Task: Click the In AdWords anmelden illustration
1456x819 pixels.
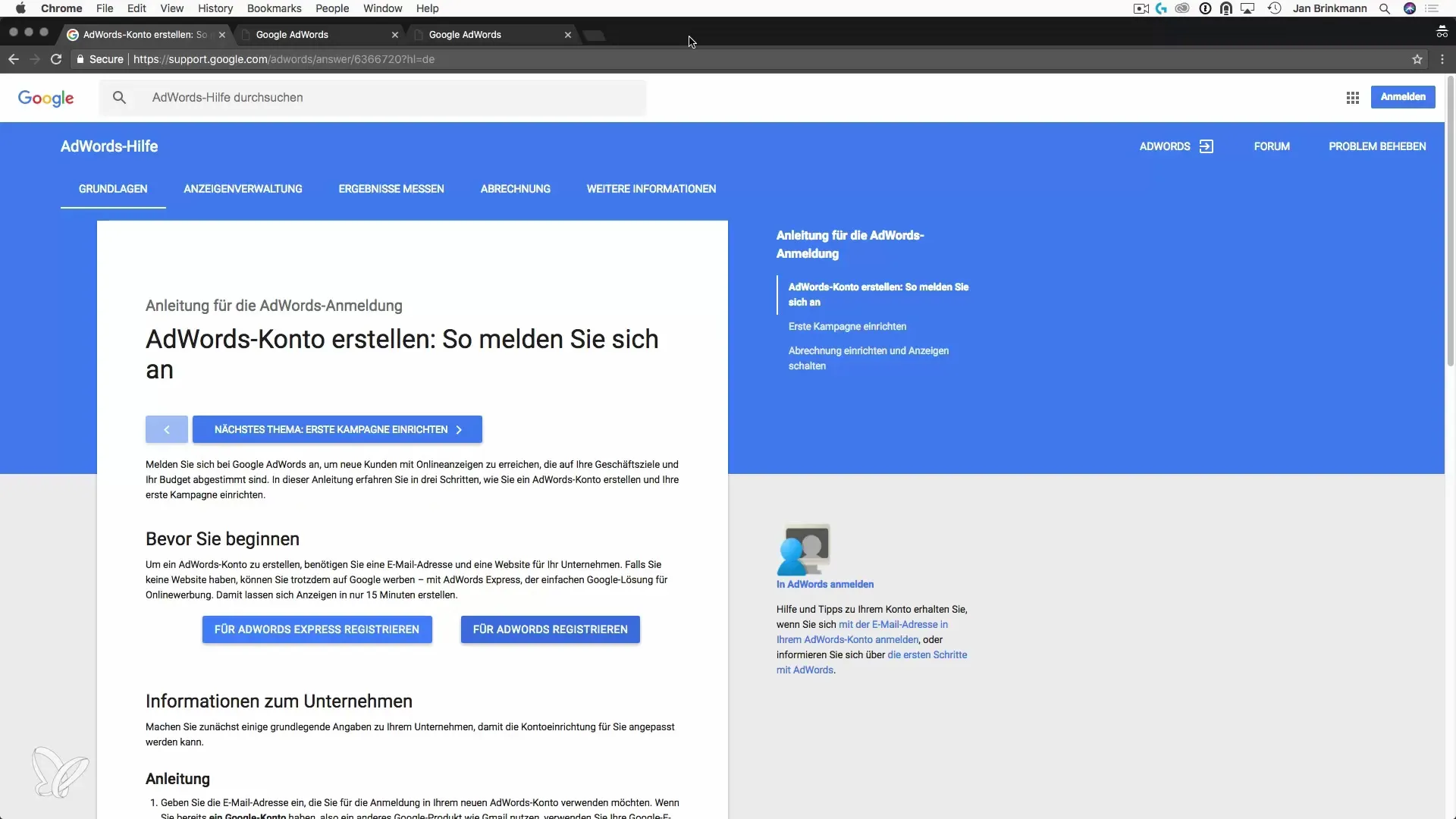Action: [x=803, y=549]
